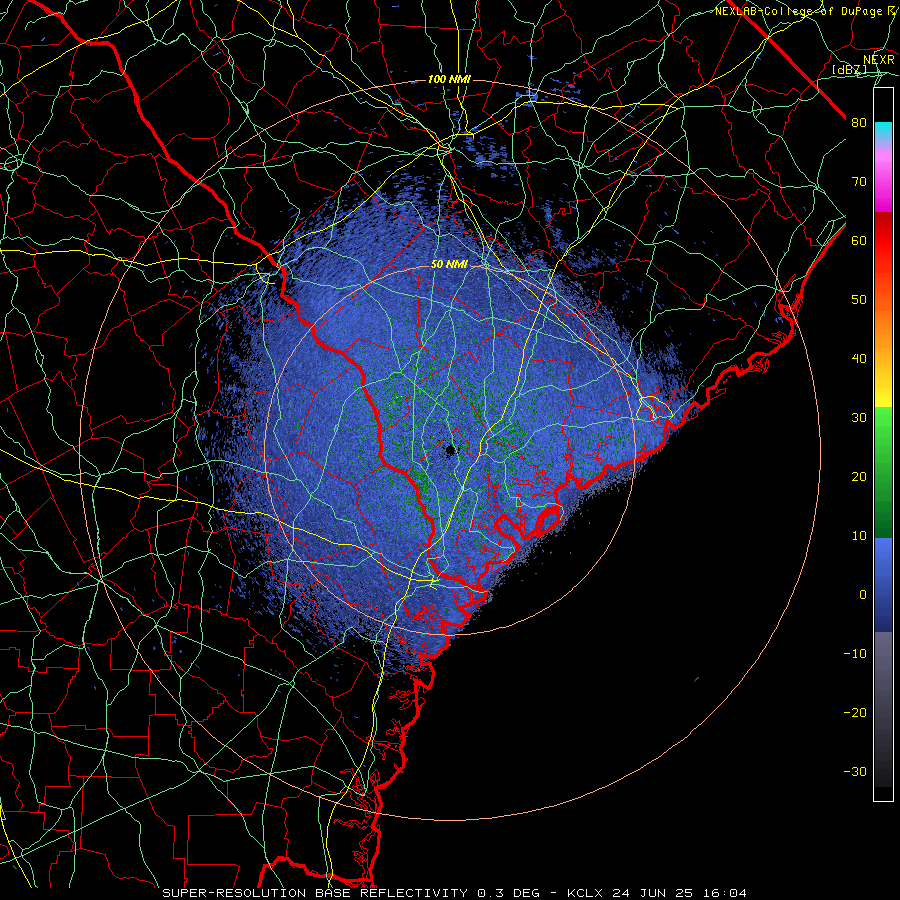Click the 10 value on the dBZ scale
This screenshot has height=900, width=900.
tap(859, 536)
